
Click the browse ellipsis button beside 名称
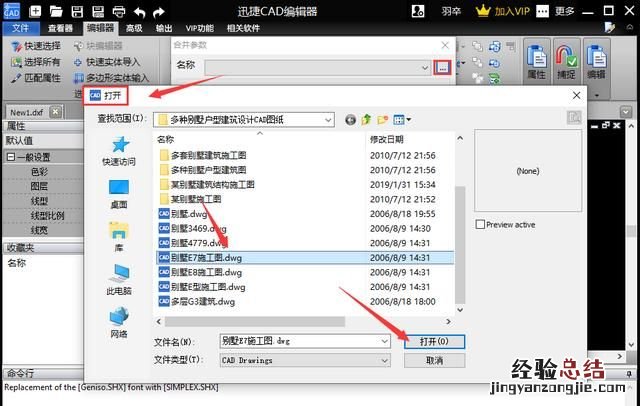pyautogui.click(x=442, y=67)
